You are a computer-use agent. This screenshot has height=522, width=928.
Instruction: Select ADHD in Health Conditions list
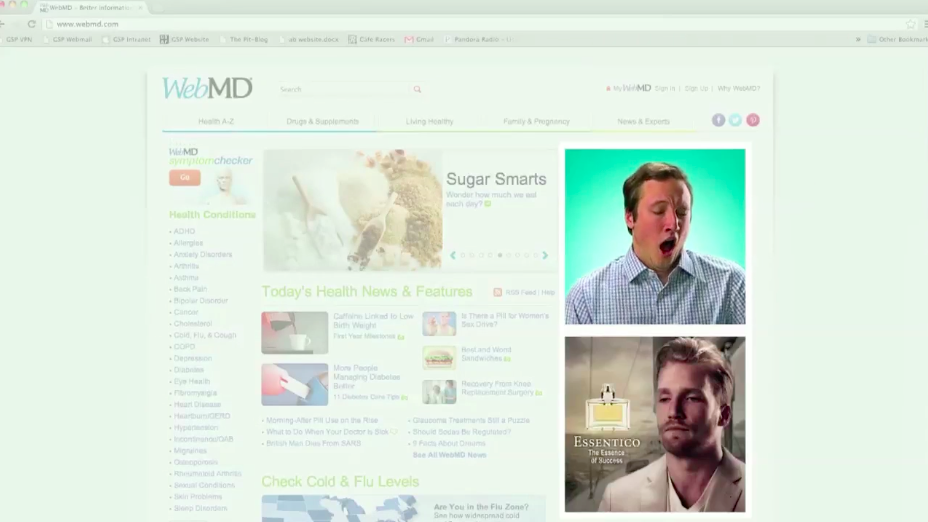pyautogui.click(x=184, y=231)
